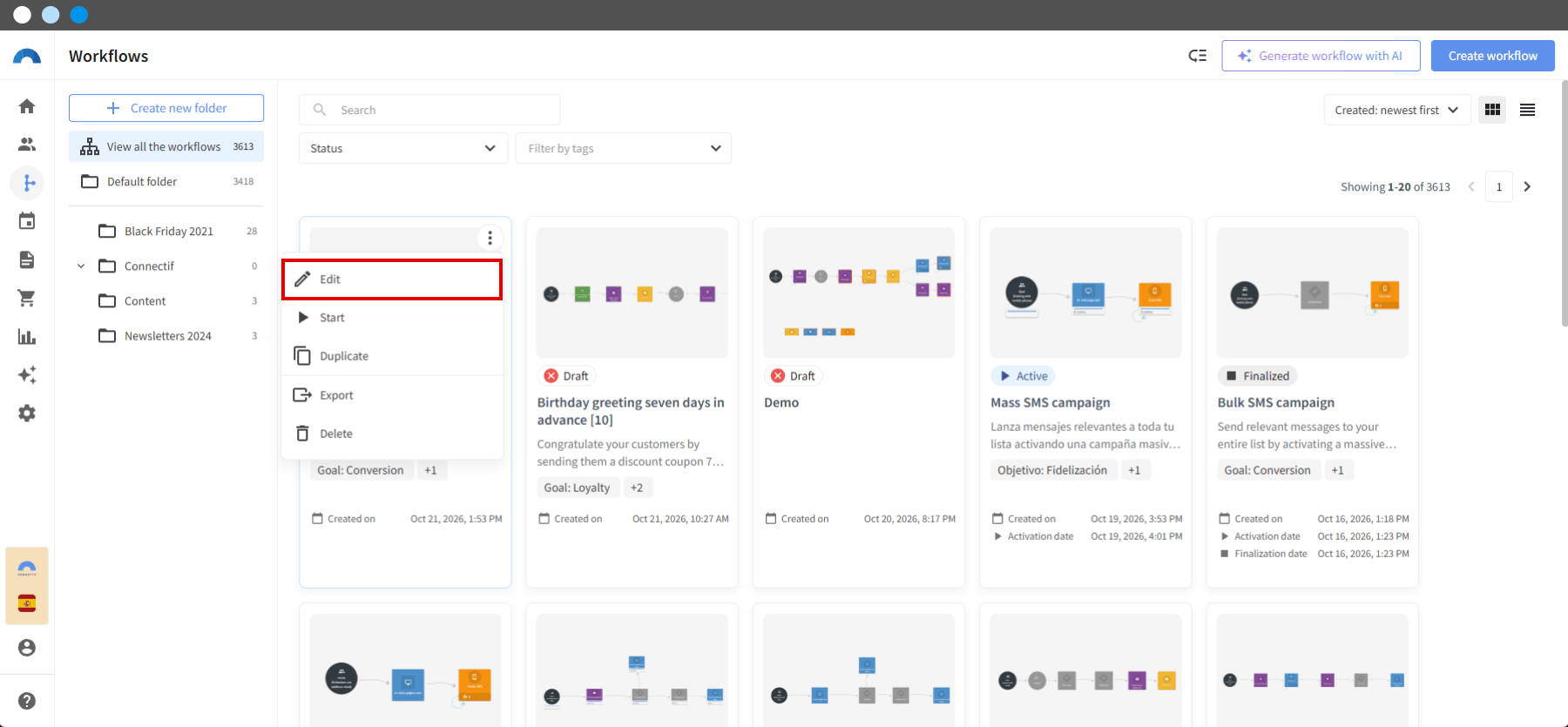This screenshot has height=727, width=1568.
Task: Open the shopping cart icon in sidebar
Action: click(x=27, y=298)
